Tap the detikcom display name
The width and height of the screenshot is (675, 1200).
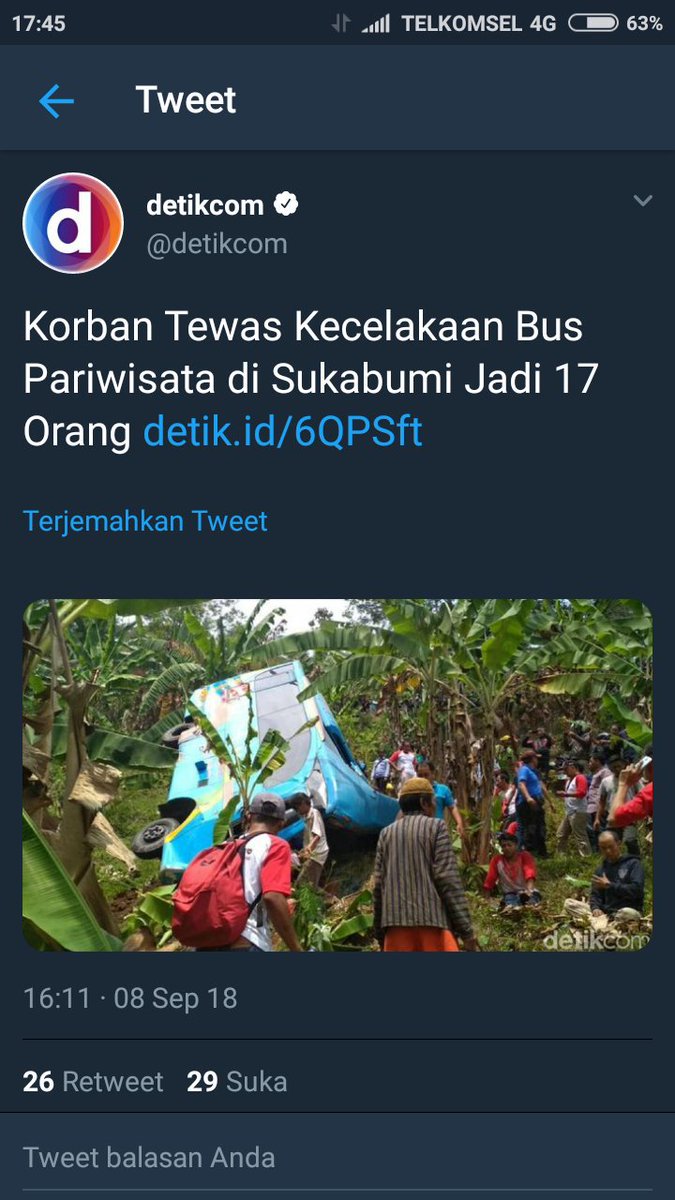click(x=205, y=205)
